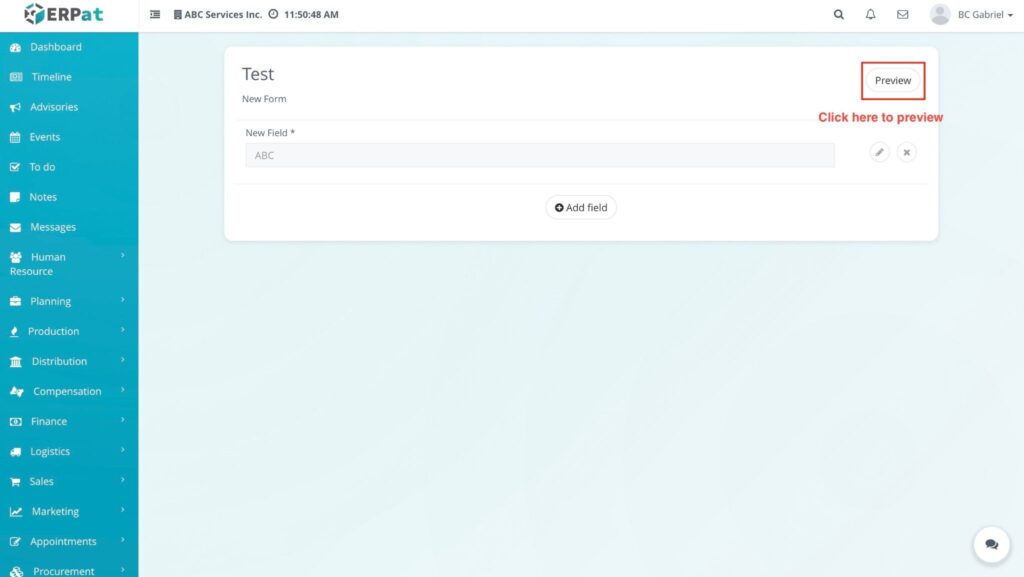Click into the New Field ABC input
1024x577 pixels.
tap(540, 155)
